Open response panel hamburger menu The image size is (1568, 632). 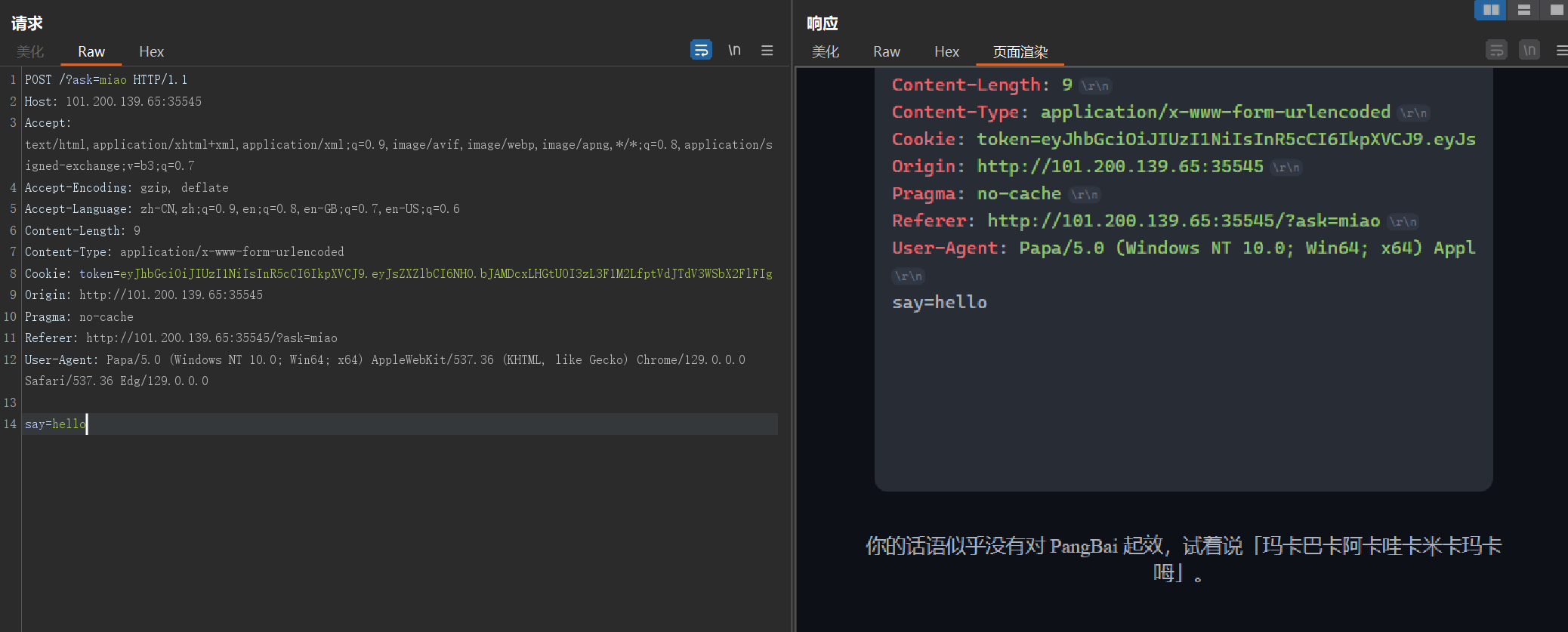tap(1561, 51)
